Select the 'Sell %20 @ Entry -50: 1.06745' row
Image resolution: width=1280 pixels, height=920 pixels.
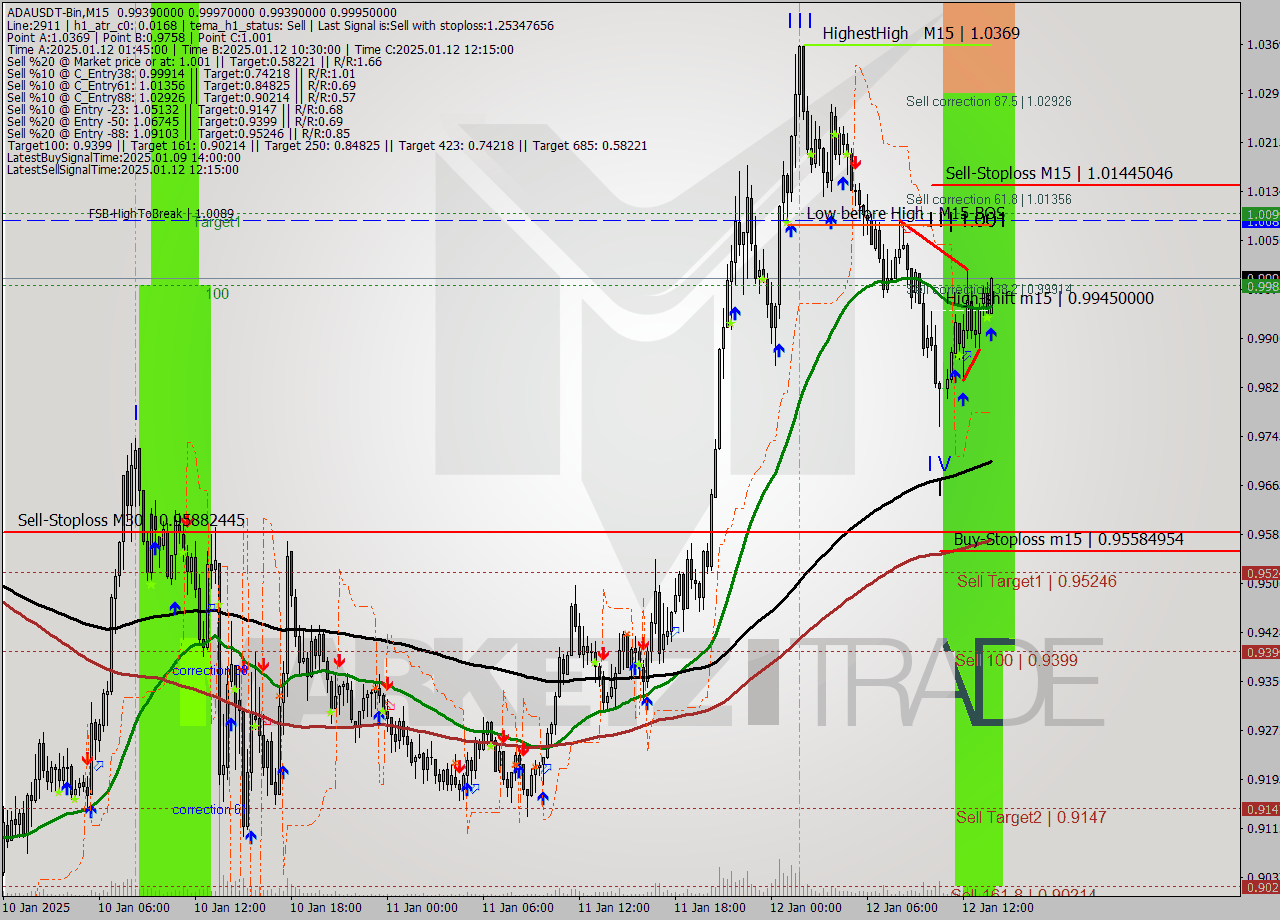coord(174,122)
